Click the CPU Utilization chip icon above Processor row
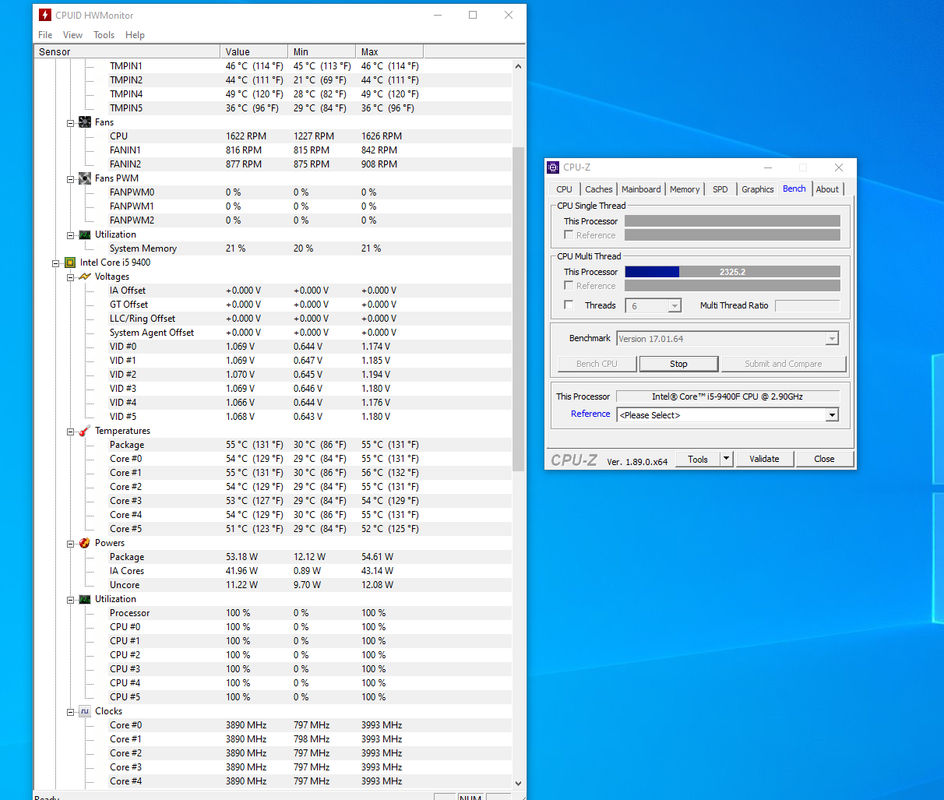 pos(85,599)
